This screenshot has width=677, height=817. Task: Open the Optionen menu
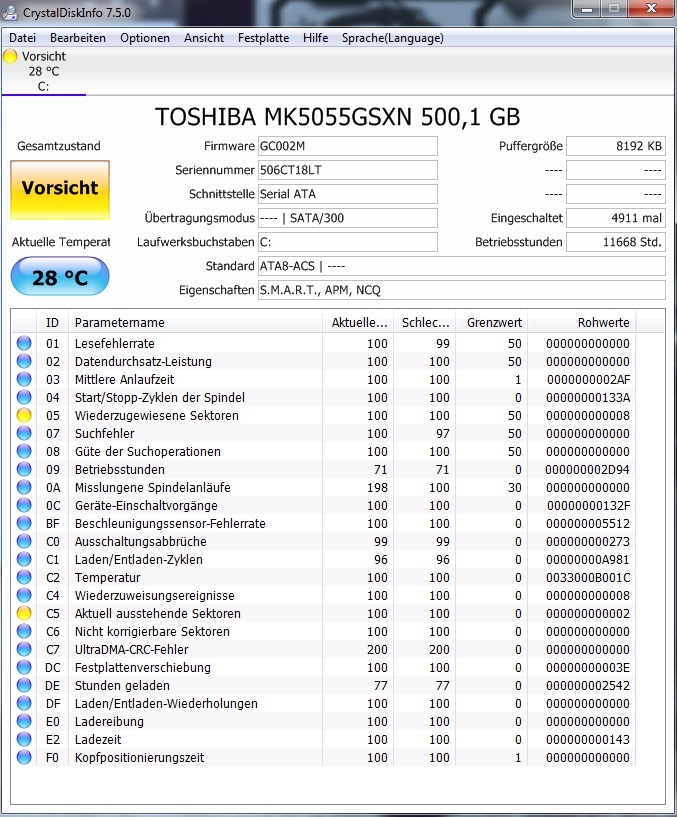[145, 38]
